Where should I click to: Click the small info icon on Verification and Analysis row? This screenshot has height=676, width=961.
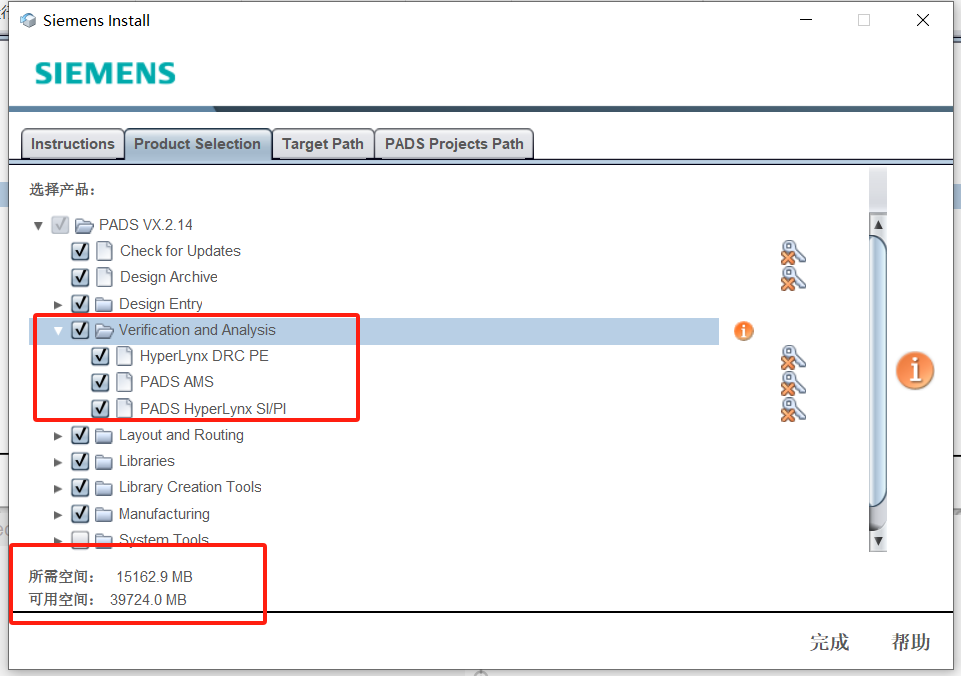pos(743,331)
